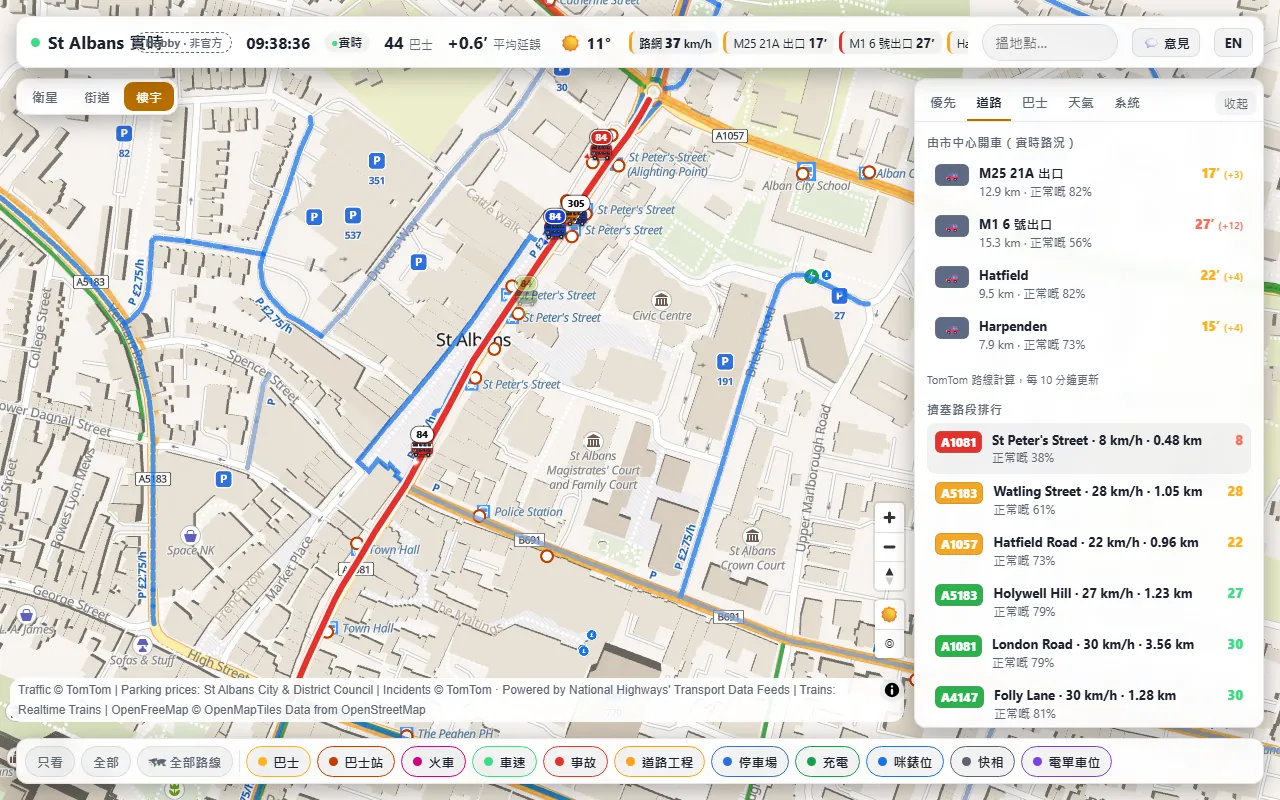Switch map style to 街道
This screenshot has height=800, width=1280.
(x=97, y=97)
